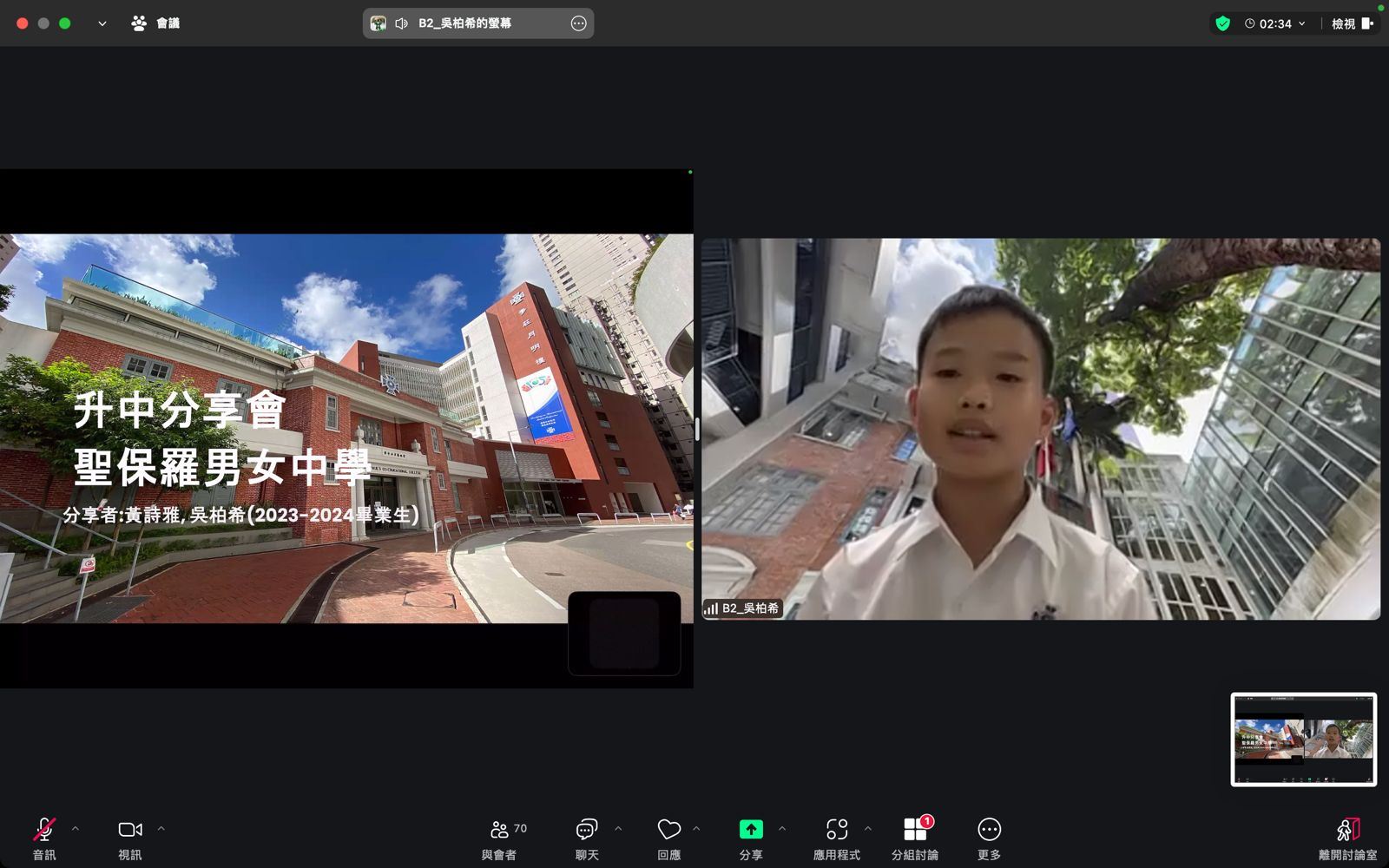Image resolution: width=1389 pixels, height=868 pixels.
Task: Open the 更多 more options button
Action: pyautogui.click(x=989, y=838)
